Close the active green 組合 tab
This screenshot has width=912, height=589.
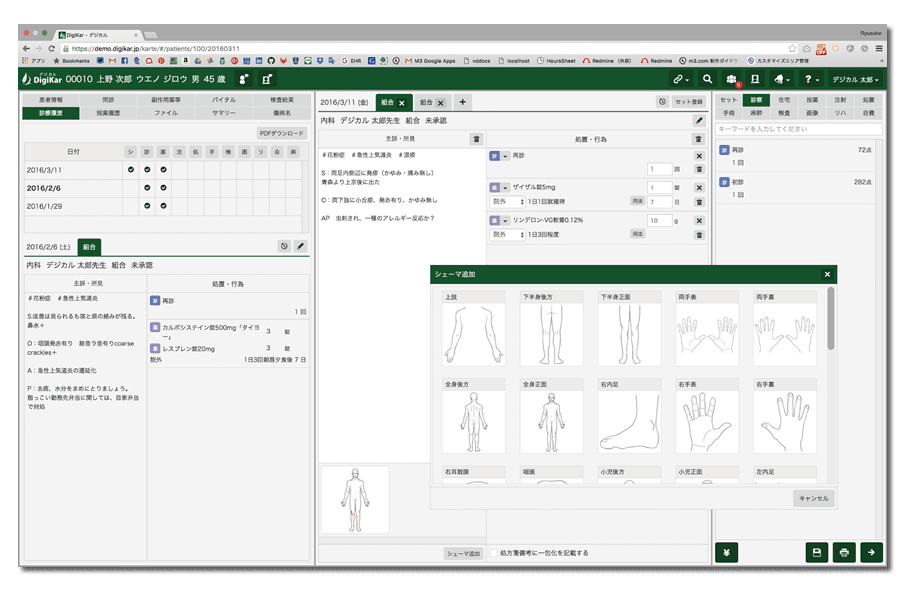point(402,103)
